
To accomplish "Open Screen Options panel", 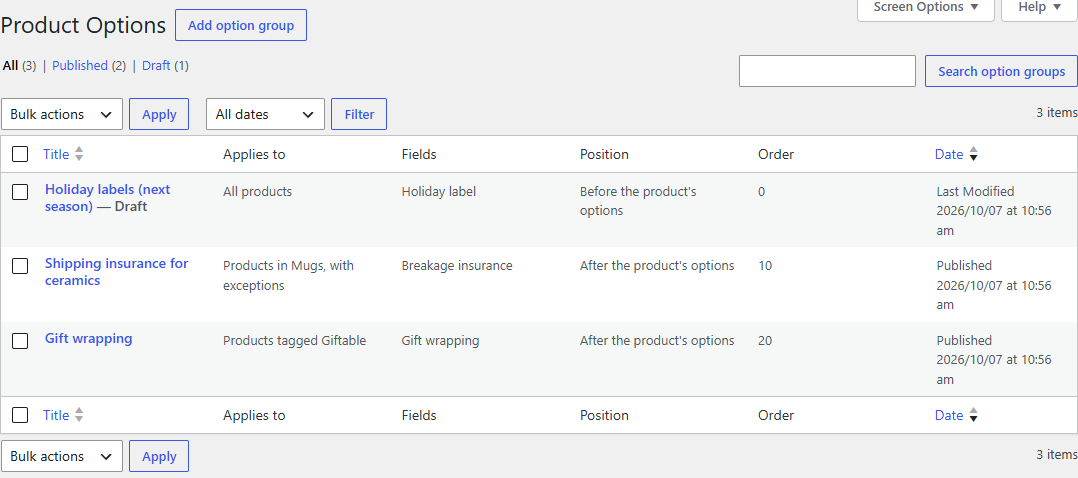I will point(925,8).
